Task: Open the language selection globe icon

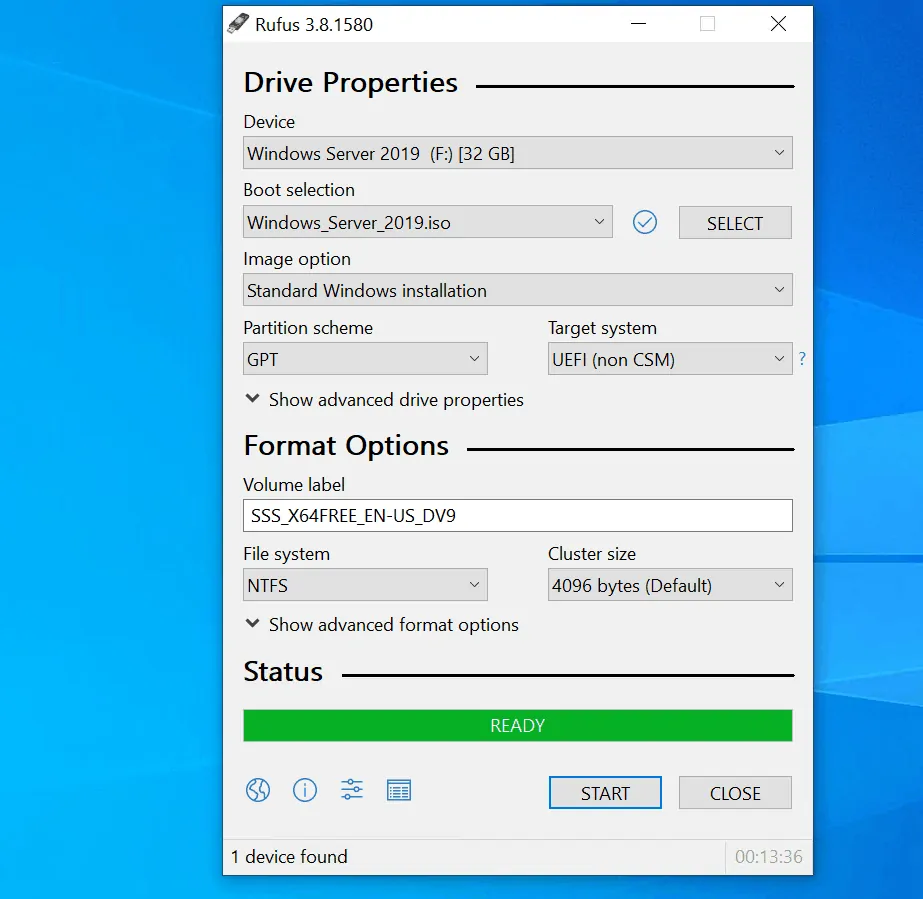Action: point(257,789)
